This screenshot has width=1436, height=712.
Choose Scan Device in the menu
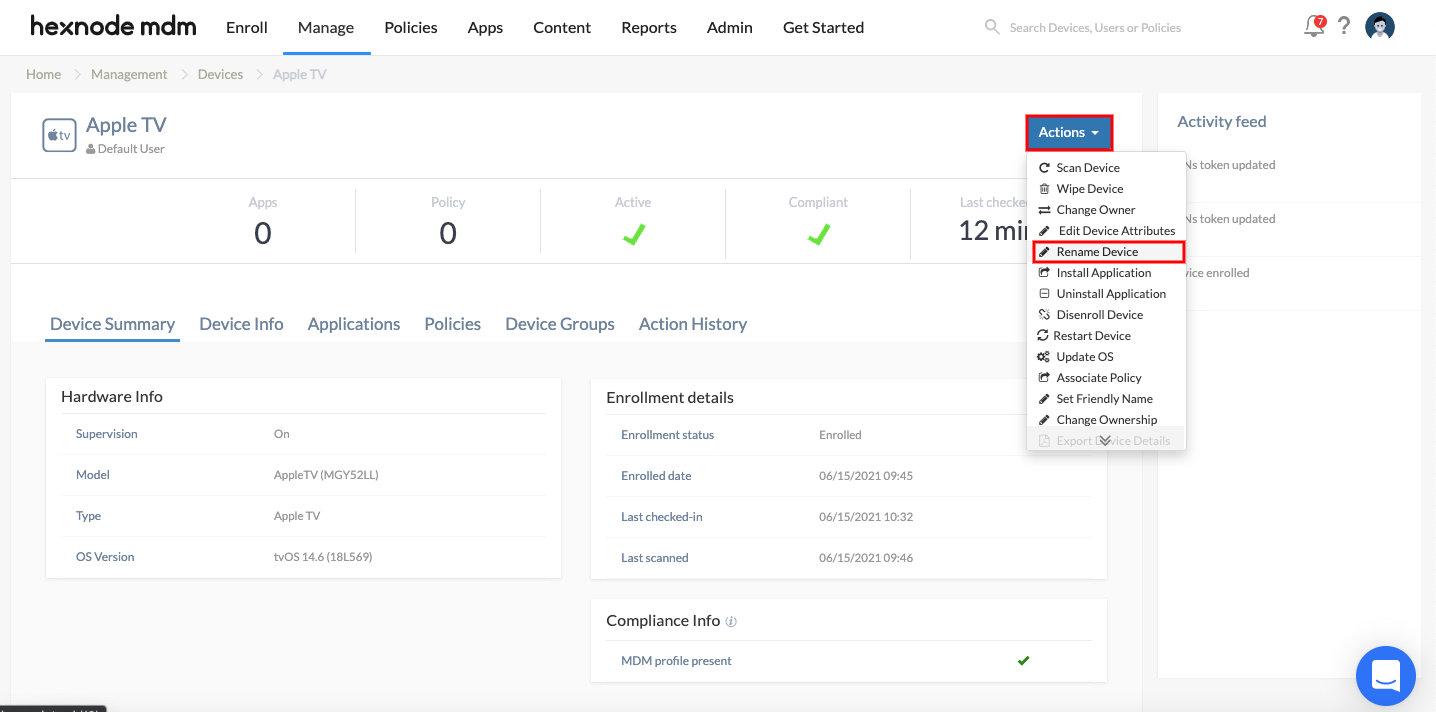pos(1088,168)
